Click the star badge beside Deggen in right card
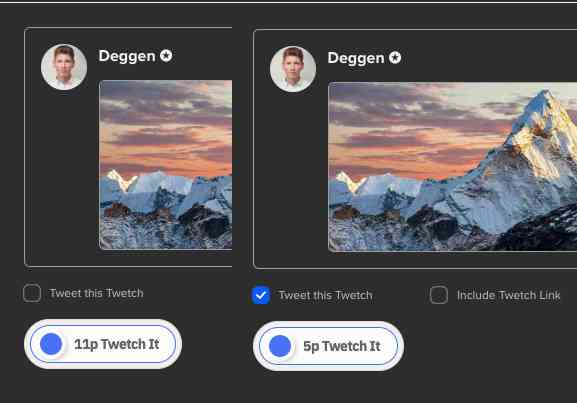 pyautogui.click(x=395, y=58)
